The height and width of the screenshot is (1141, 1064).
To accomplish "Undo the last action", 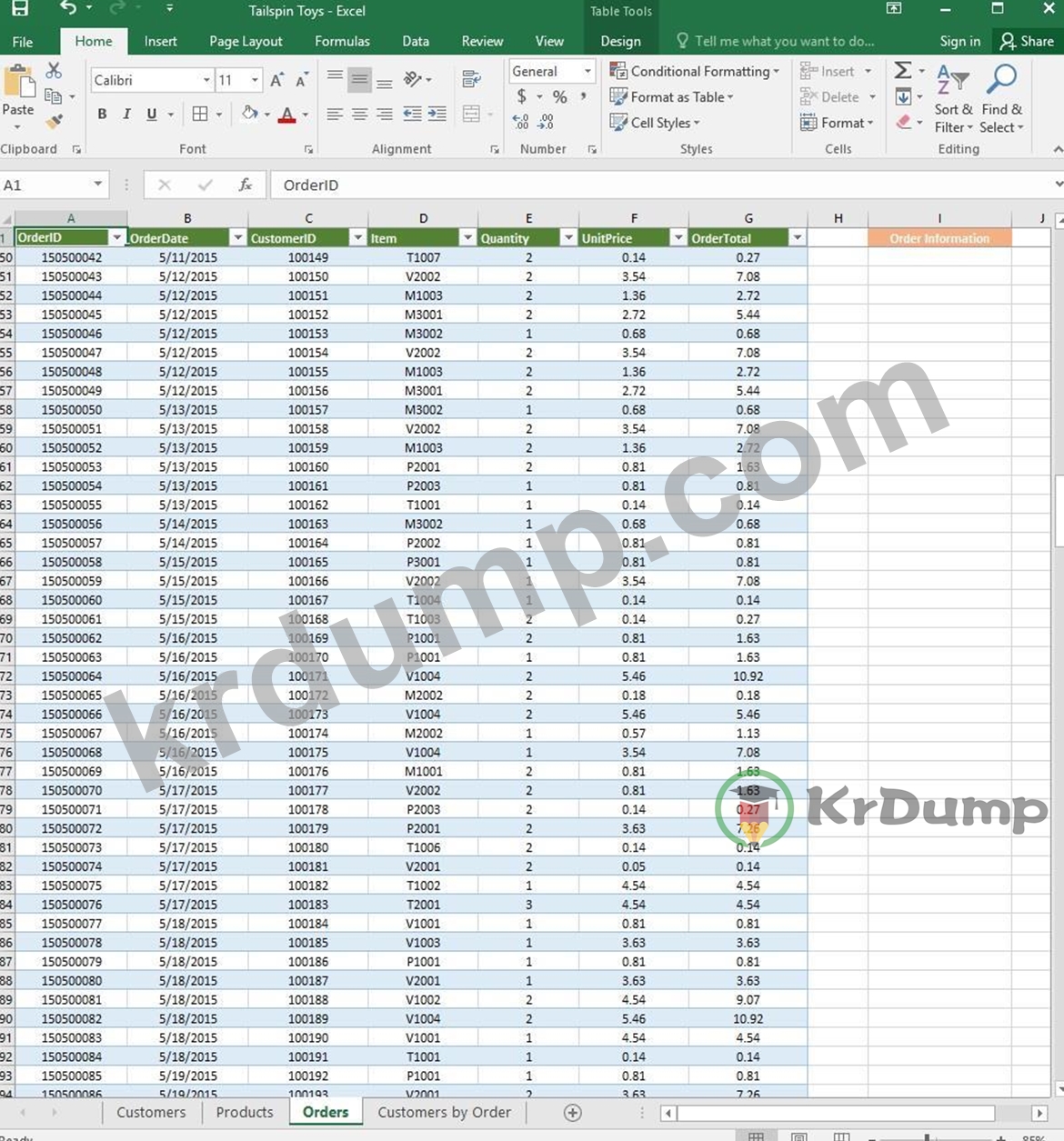I will coord(68,9).
